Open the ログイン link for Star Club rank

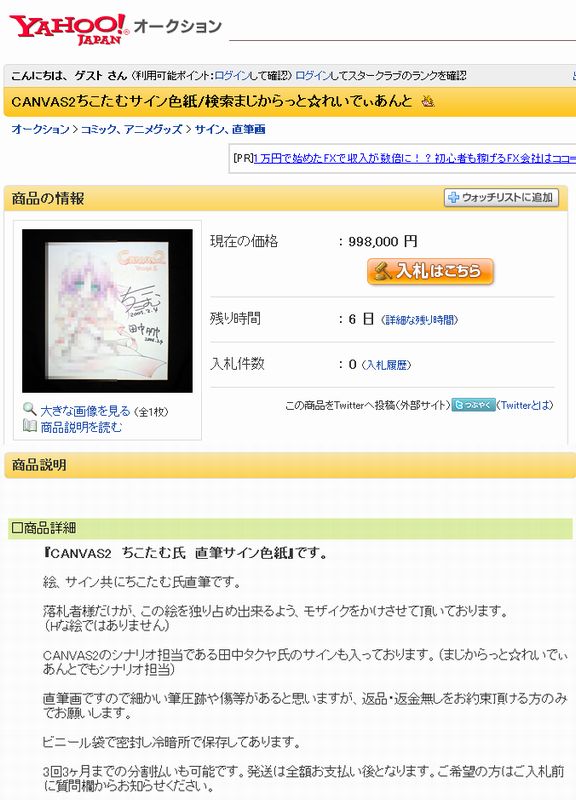tap(312, 76)
